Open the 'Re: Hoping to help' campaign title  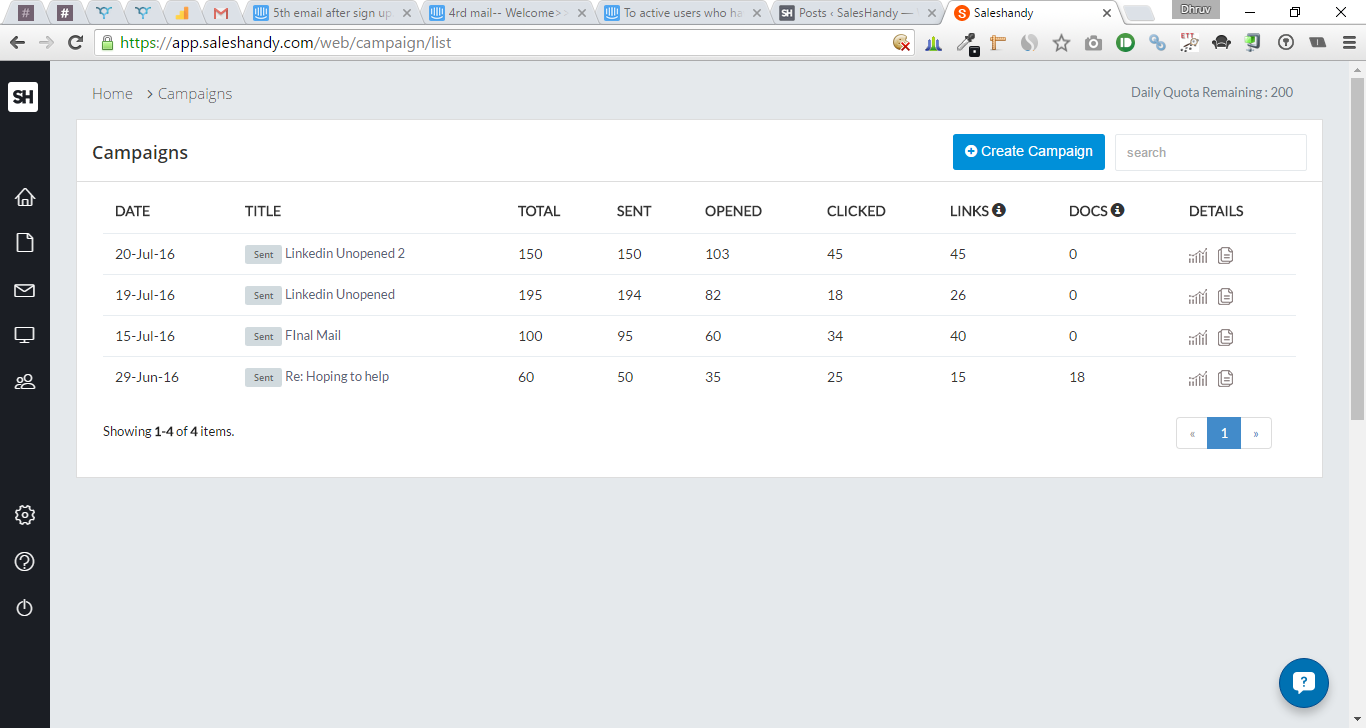[337, 376]
